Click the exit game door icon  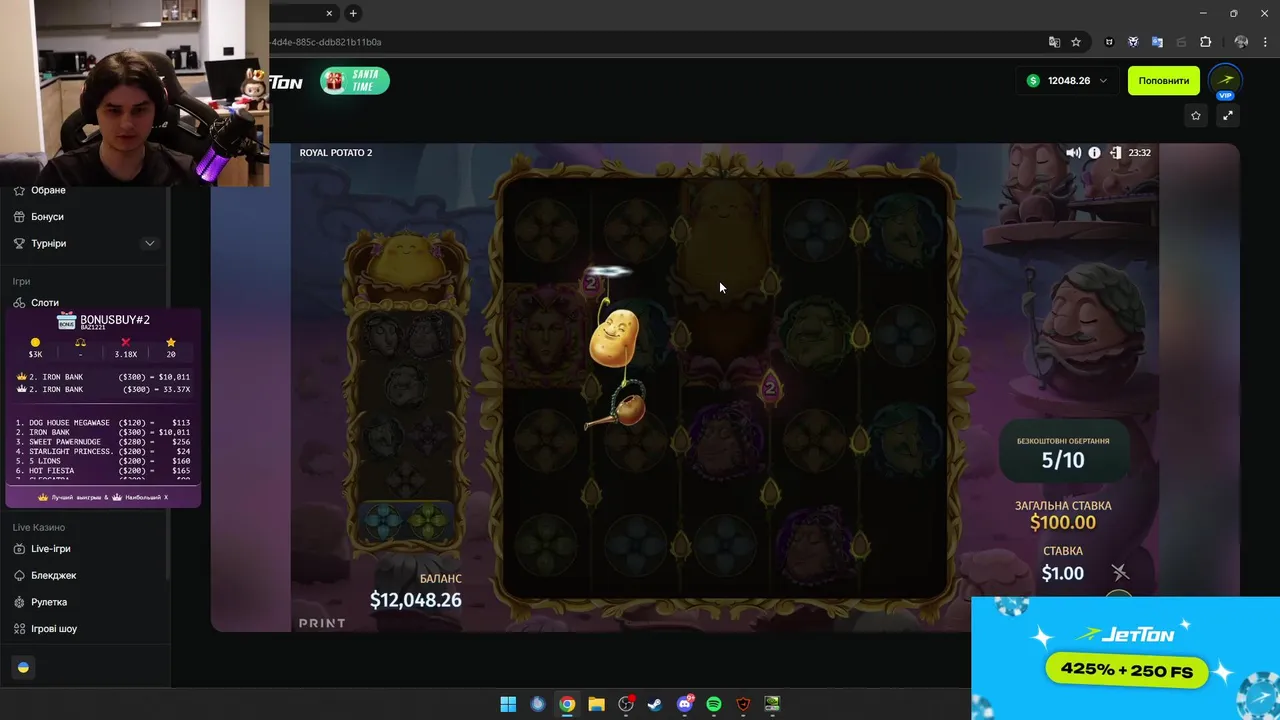click(1115, 153)
